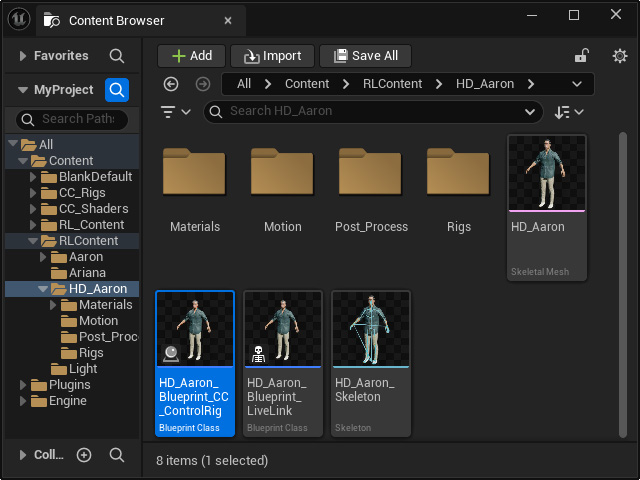This screenshot has height=480, width=640.
Task: Select HD_Aaron_Blueprint_LiveLink asset
Action: coord(283,364)
